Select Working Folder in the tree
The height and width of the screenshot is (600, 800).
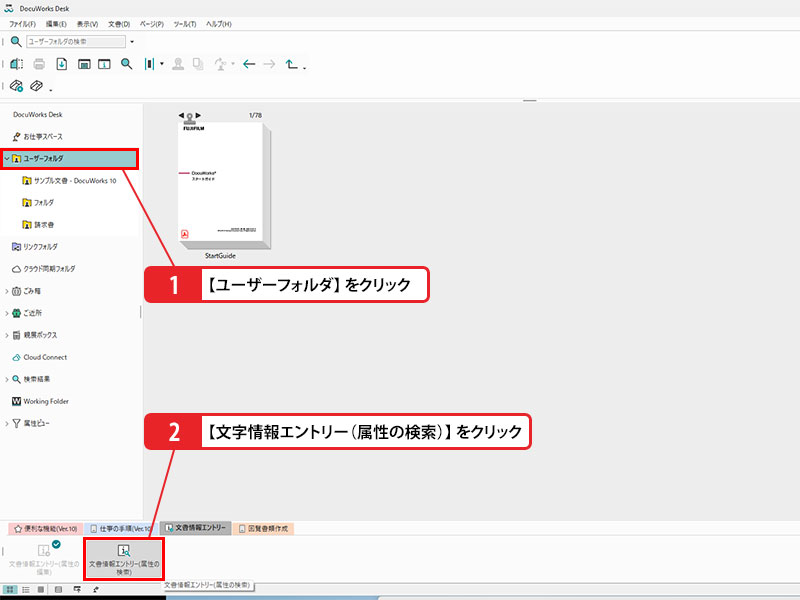point(40,401)
